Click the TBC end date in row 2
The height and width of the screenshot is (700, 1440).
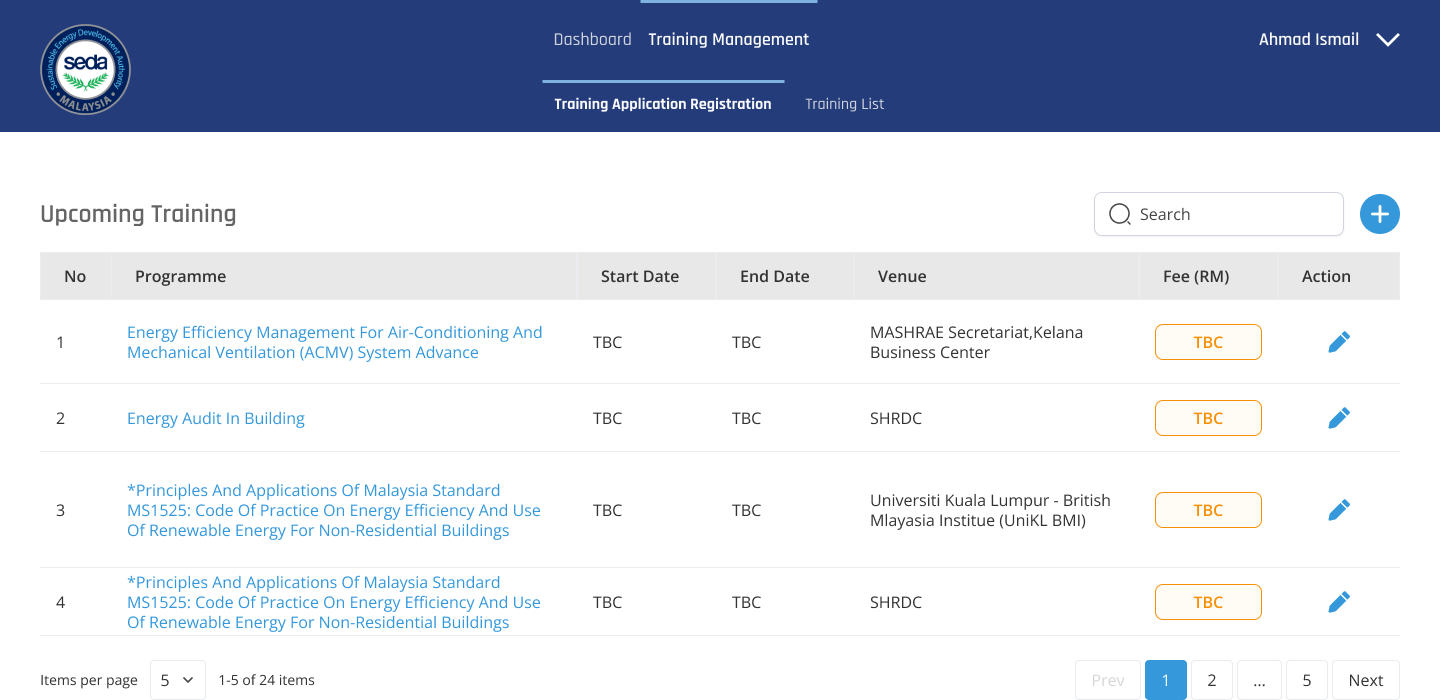tap(746, 418)
